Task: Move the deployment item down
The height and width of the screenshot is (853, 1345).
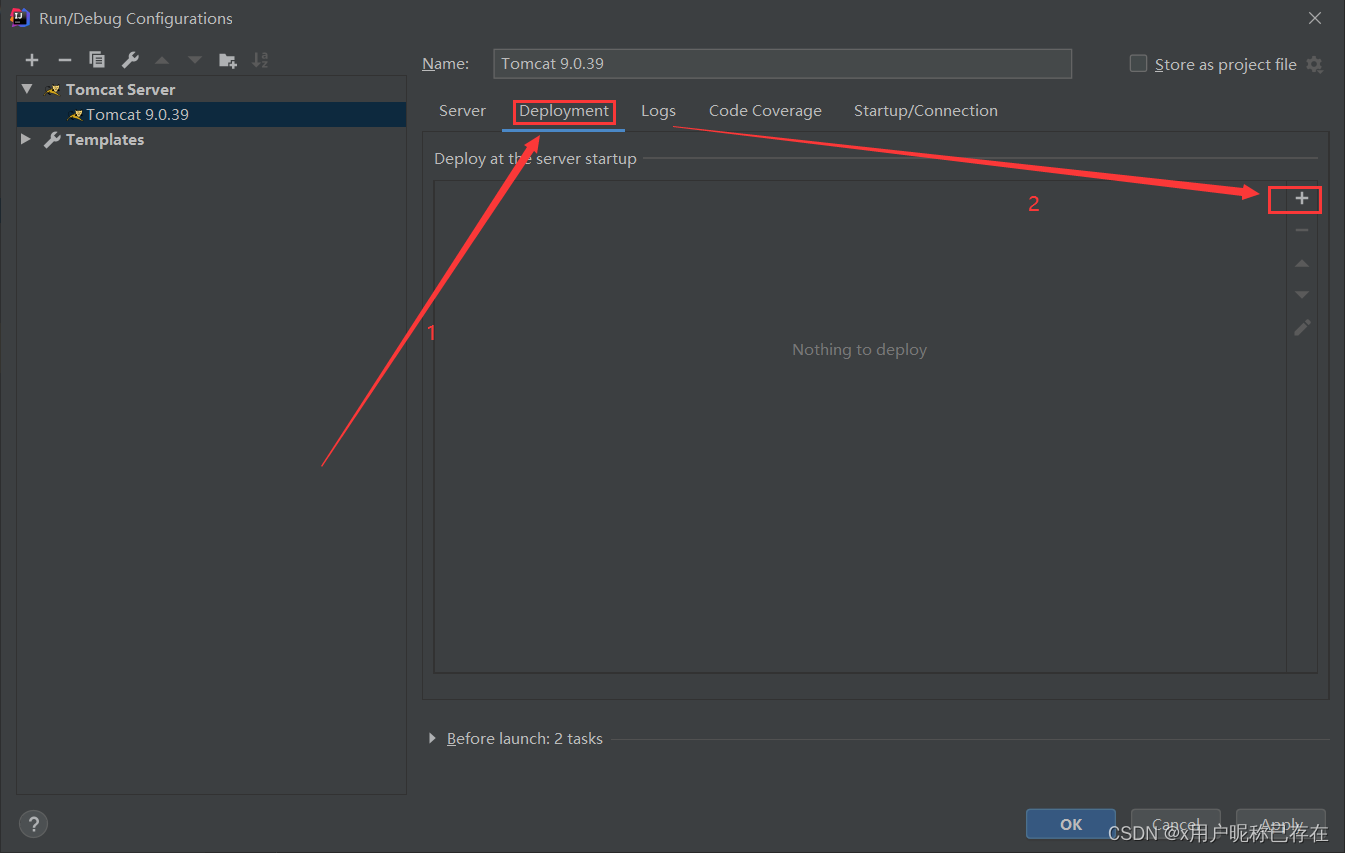Action: pos(1302,295)
